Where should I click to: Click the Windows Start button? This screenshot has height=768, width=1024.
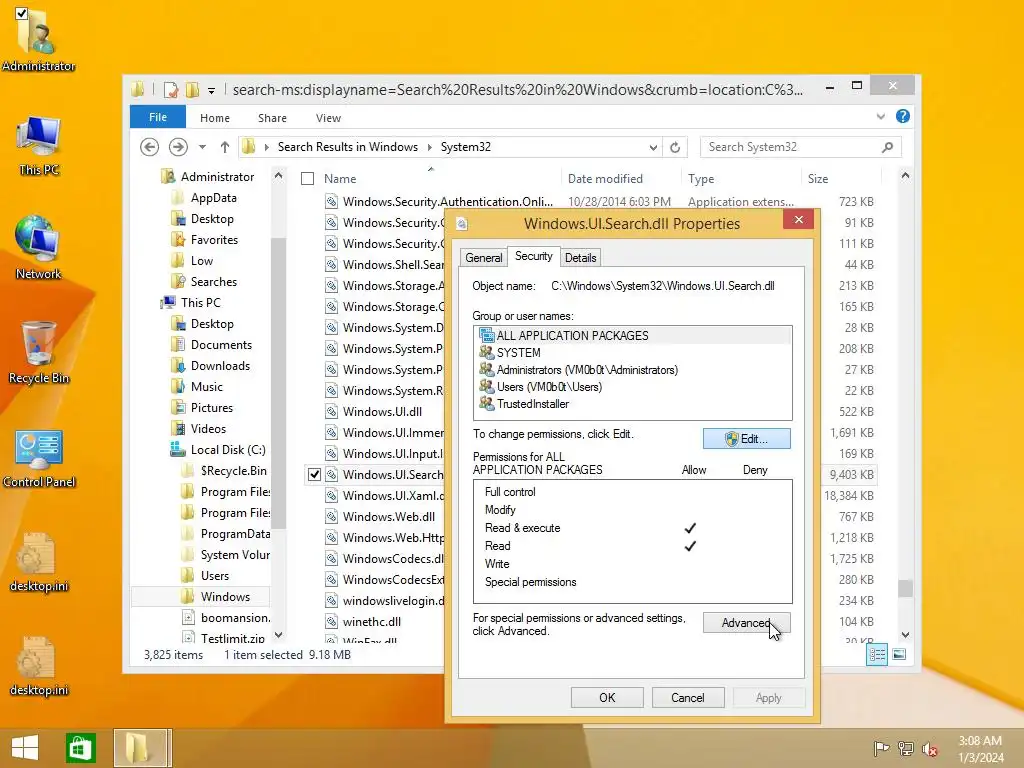click(x=25, y=748)
